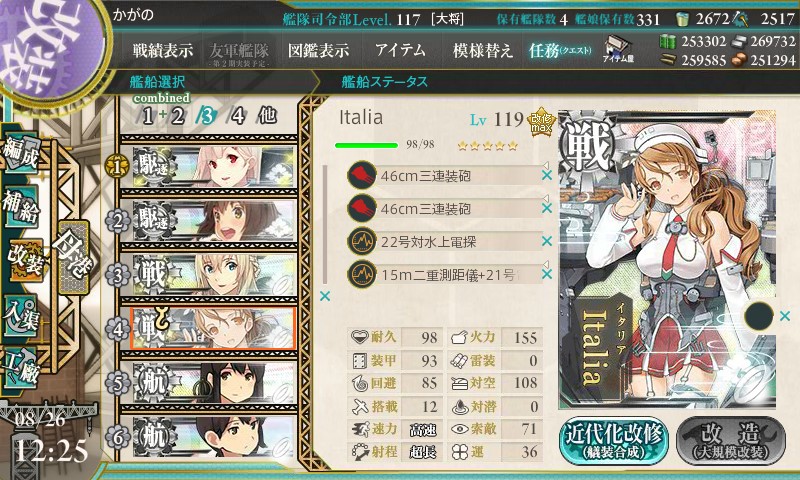This screenshot has height=480, width=800.
Task: Open the 入渠 docking sidebar icon
Action: click(21, 316)
